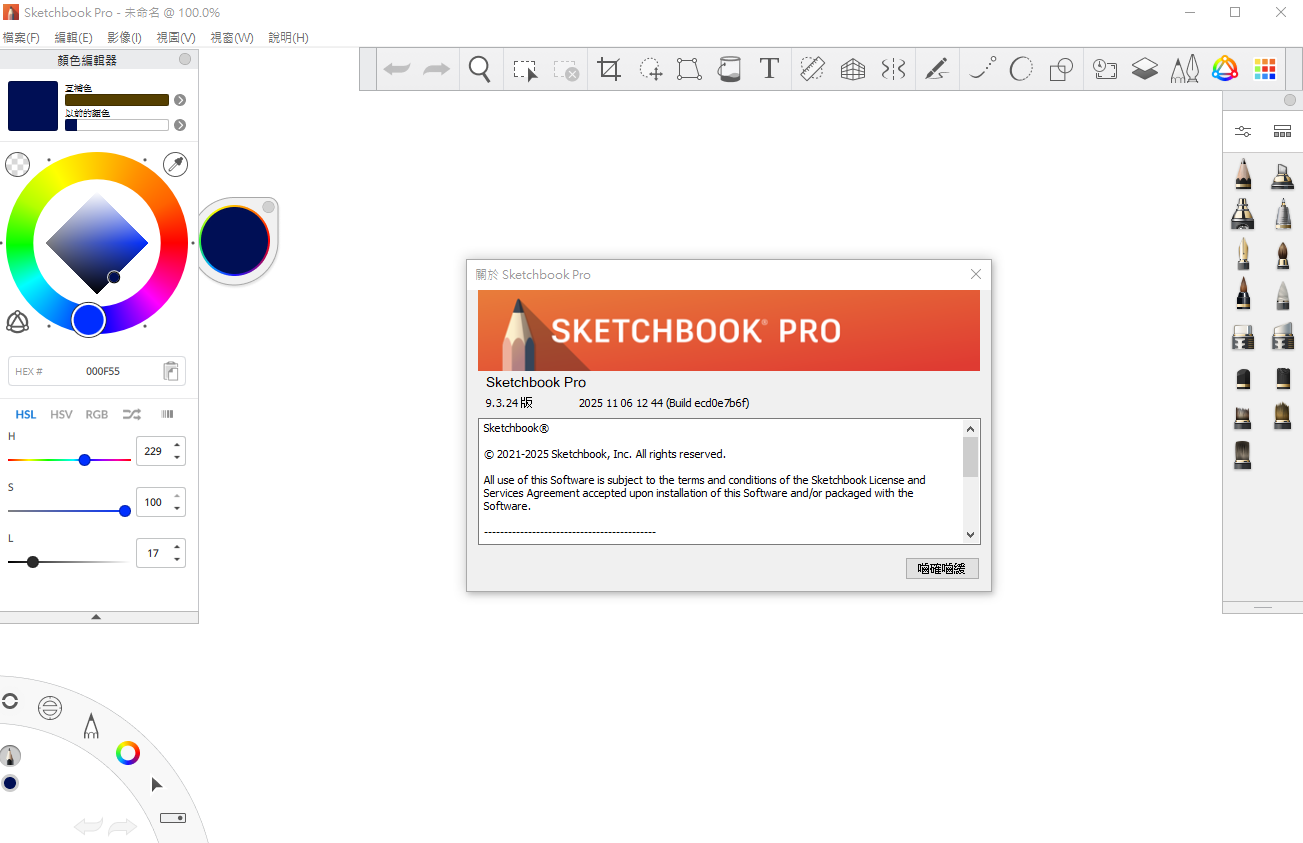Screen dimensions: 1303x843
Task: Click the HEX value input field
Action: click(x=97, y=371)
